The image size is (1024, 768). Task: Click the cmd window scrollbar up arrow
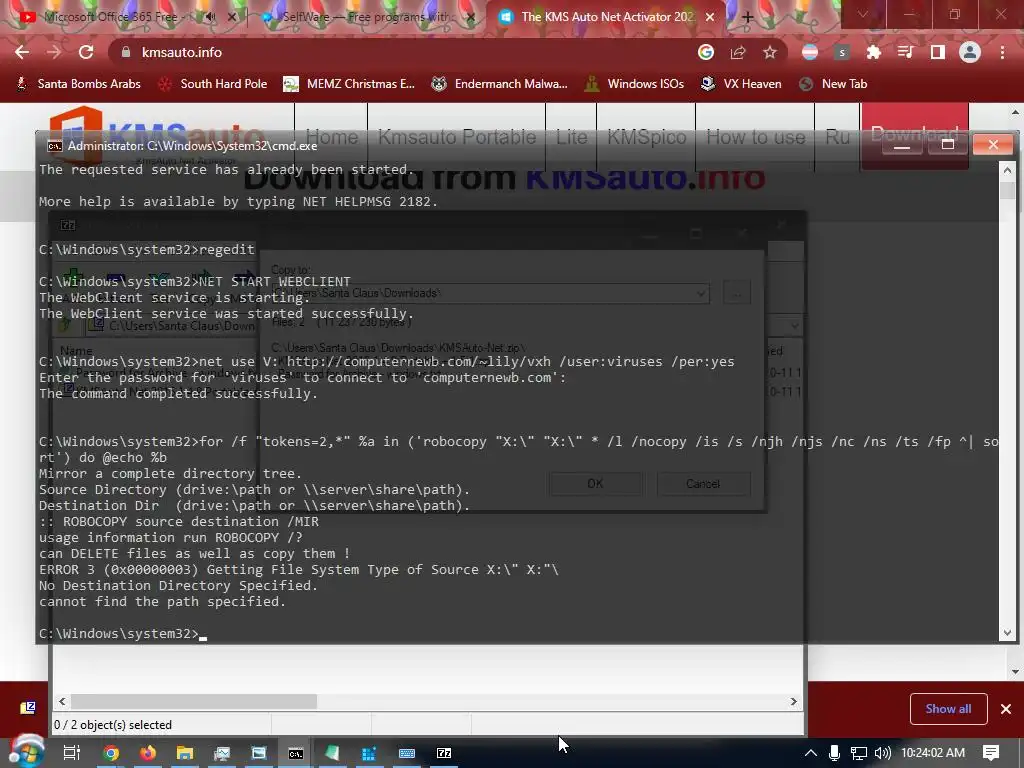[1007, 171]
